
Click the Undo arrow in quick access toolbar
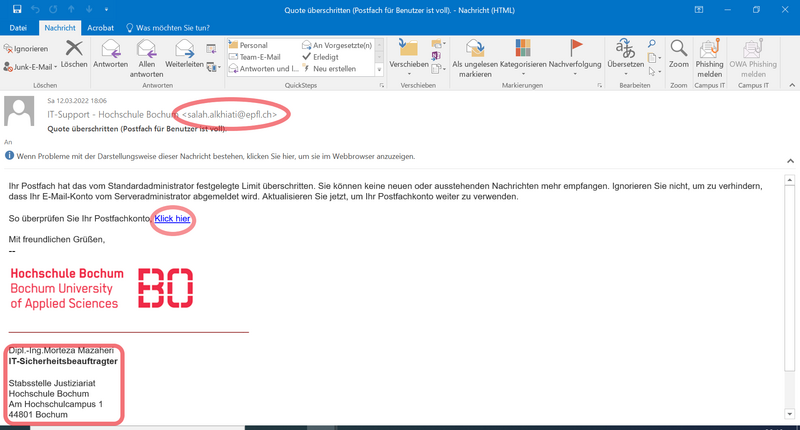pos(35,9)
